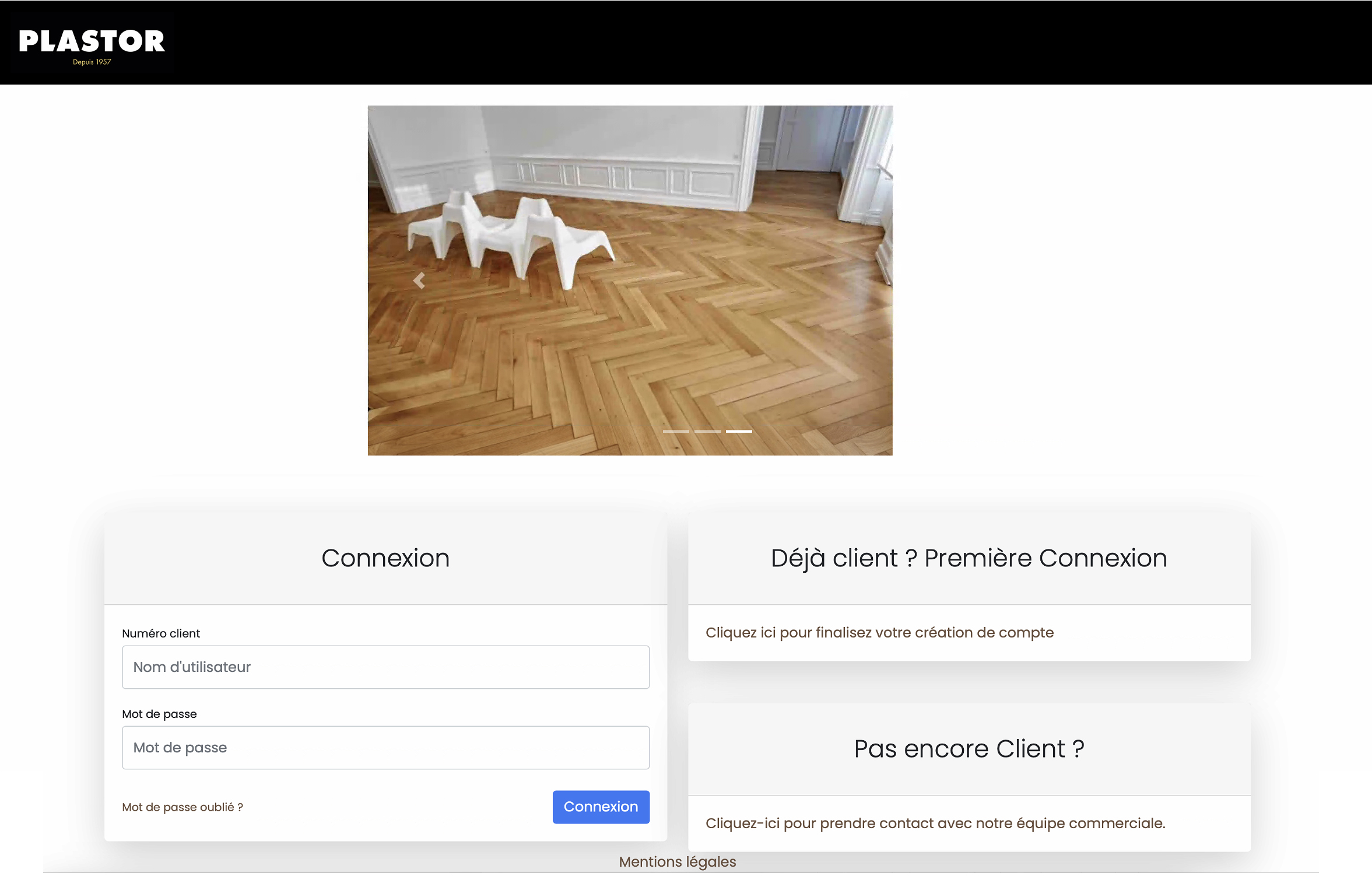This screenshot has height=876, width=1372.
Task: Open the Mentions légales footer link
Action: click(x=678, y=861)
